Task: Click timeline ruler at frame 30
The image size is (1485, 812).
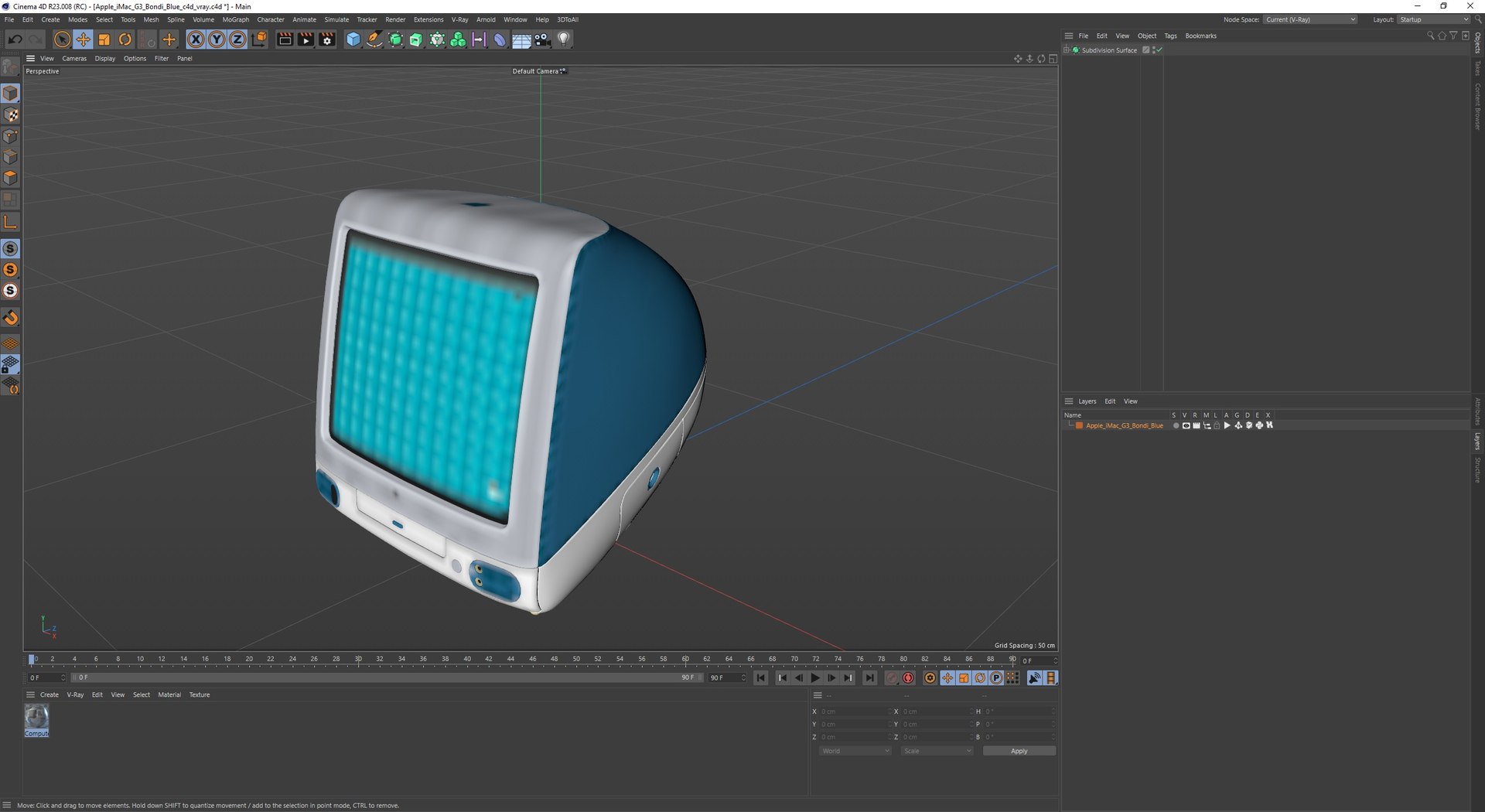Action: click(x=358, y=660)
